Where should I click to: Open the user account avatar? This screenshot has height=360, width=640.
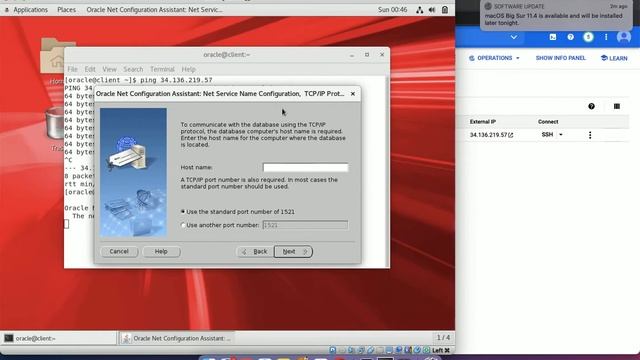click(x=624, y=37)
